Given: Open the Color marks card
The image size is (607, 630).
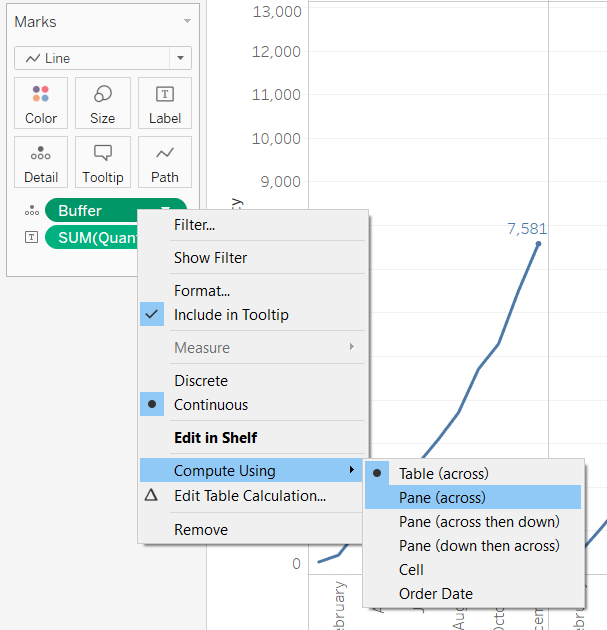Looking at the screenshot, I should tap(41, 103).
